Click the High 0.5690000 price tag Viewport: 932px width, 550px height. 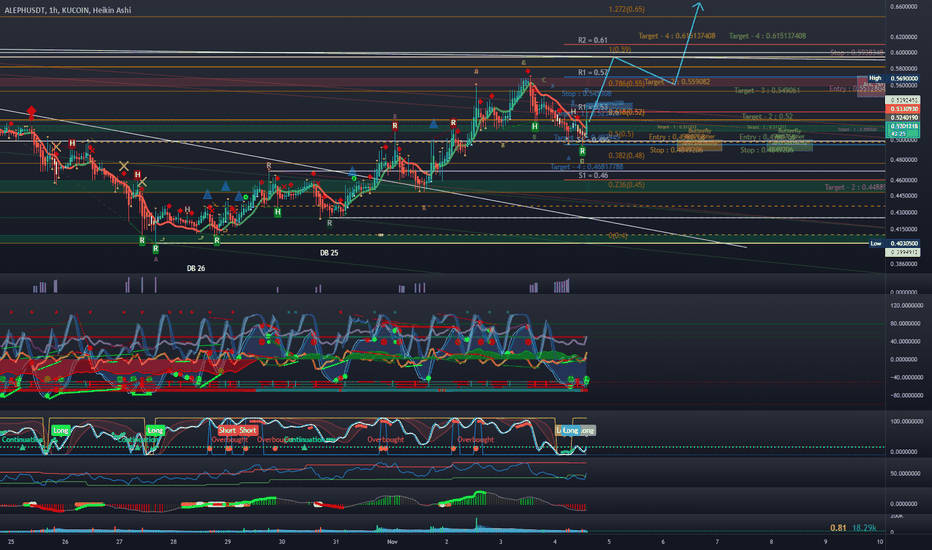tap(893, 78)
